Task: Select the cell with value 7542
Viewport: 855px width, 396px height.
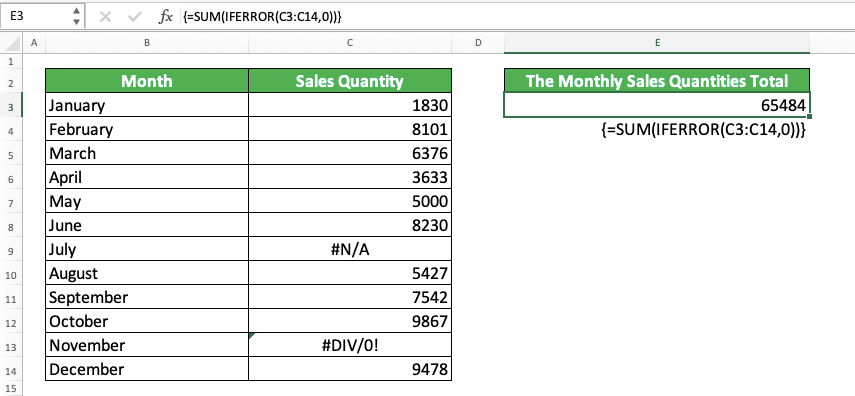Action: pyautogui.click(x=350, y=297)
